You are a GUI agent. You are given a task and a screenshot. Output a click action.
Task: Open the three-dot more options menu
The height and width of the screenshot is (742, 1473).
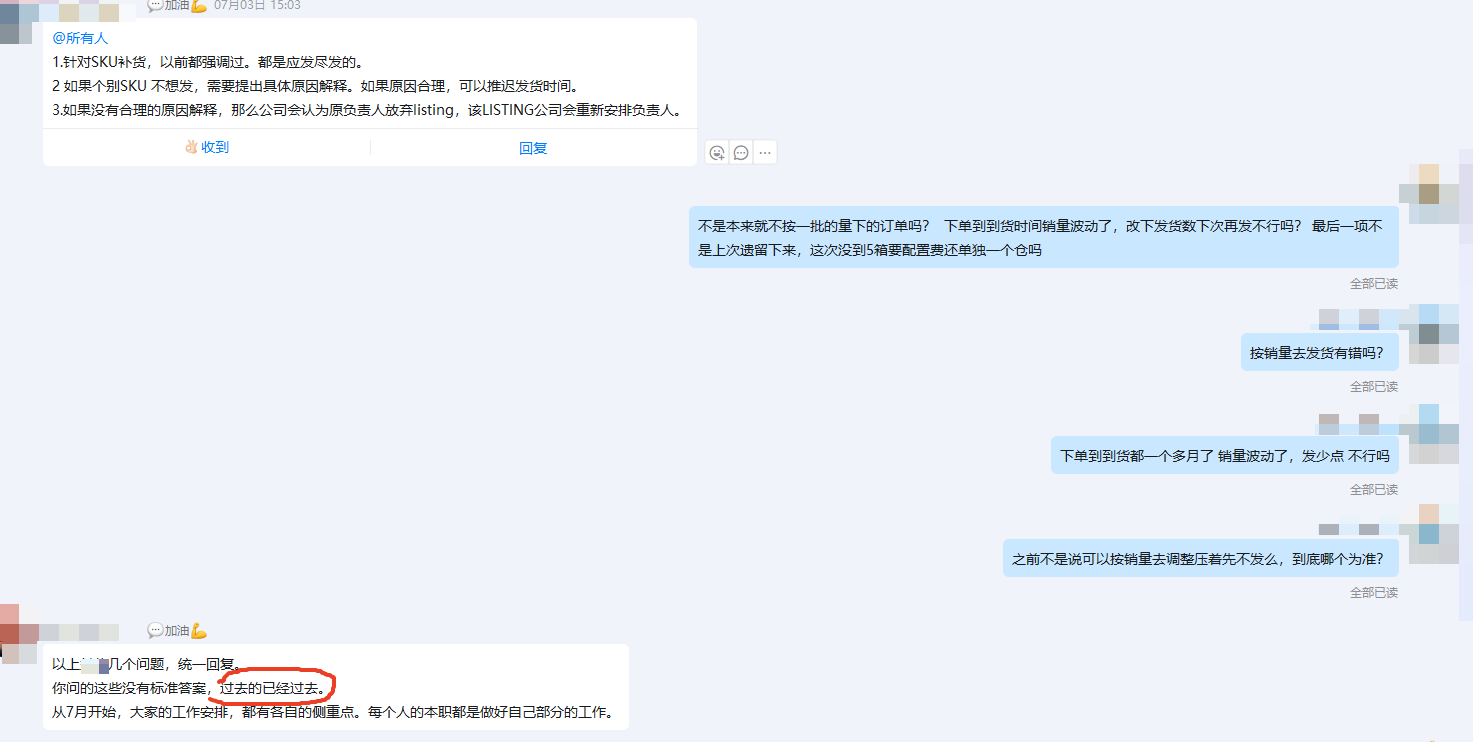pos(765,153)
